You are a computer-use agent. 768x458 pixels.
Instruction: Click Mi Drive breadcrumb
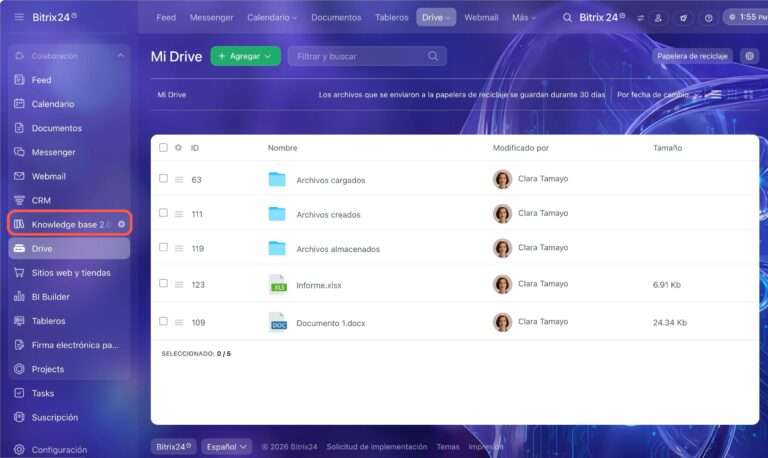(x=171, y=95)
